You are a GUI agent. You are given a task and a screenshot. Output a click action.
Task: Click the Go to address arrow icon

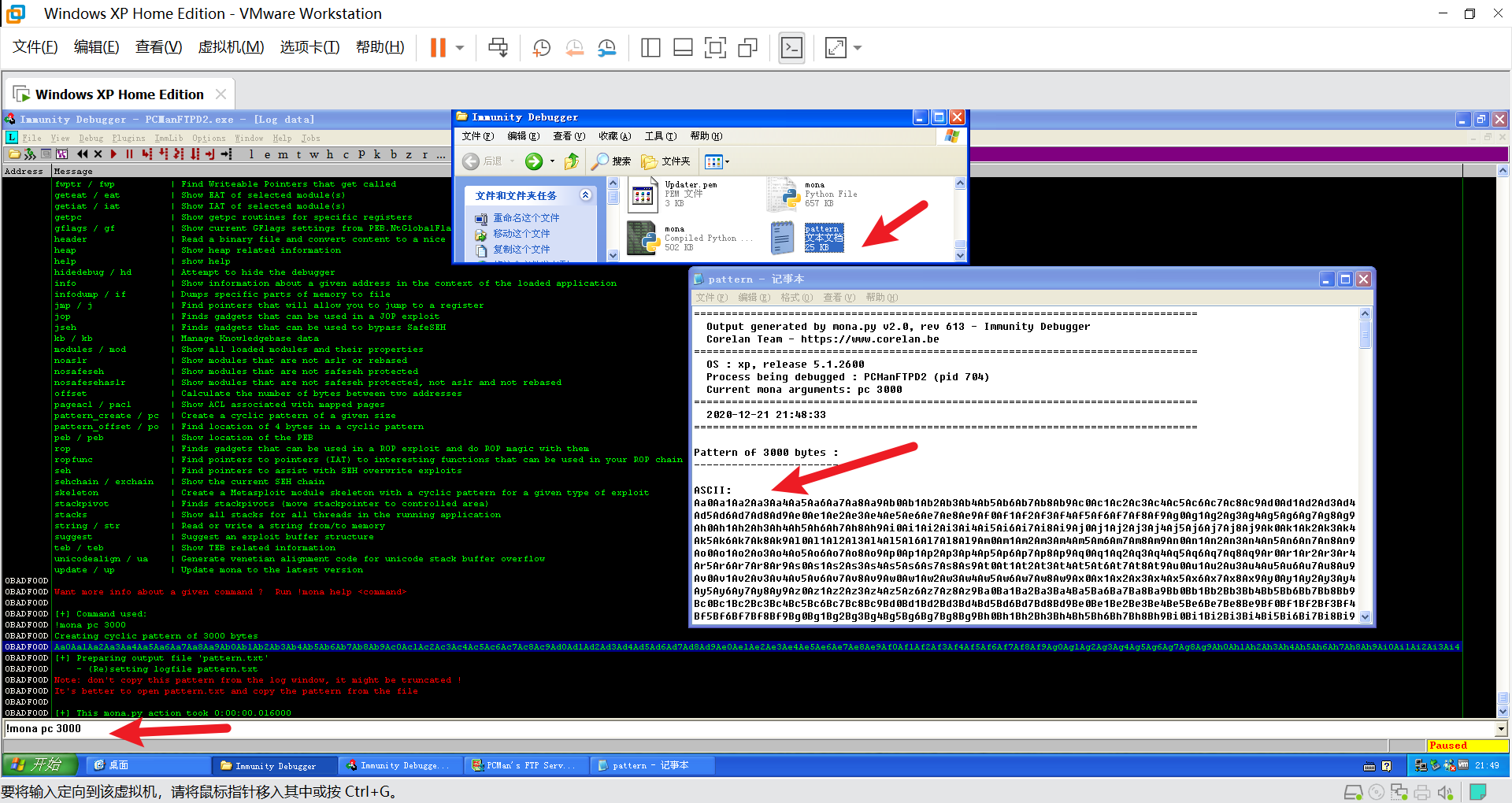coord(227,154)
